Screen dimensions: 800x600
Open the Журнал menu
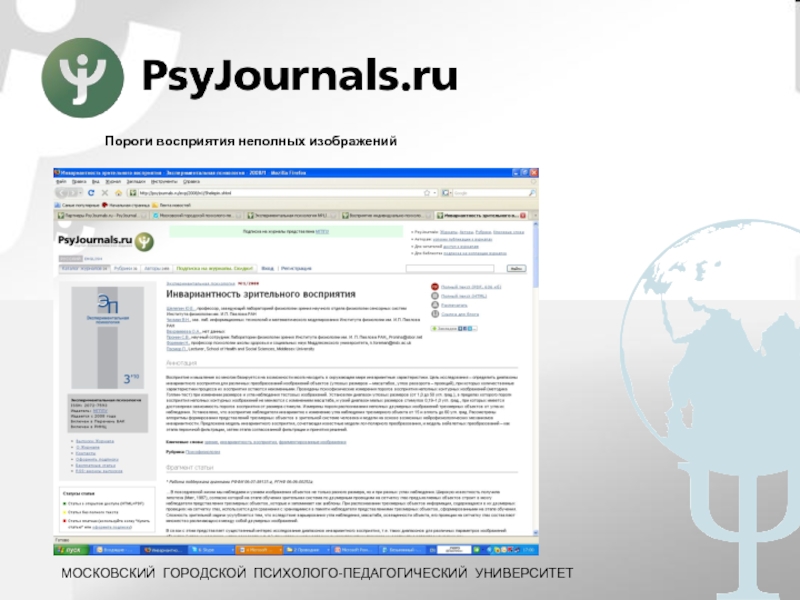pos(113,182)
